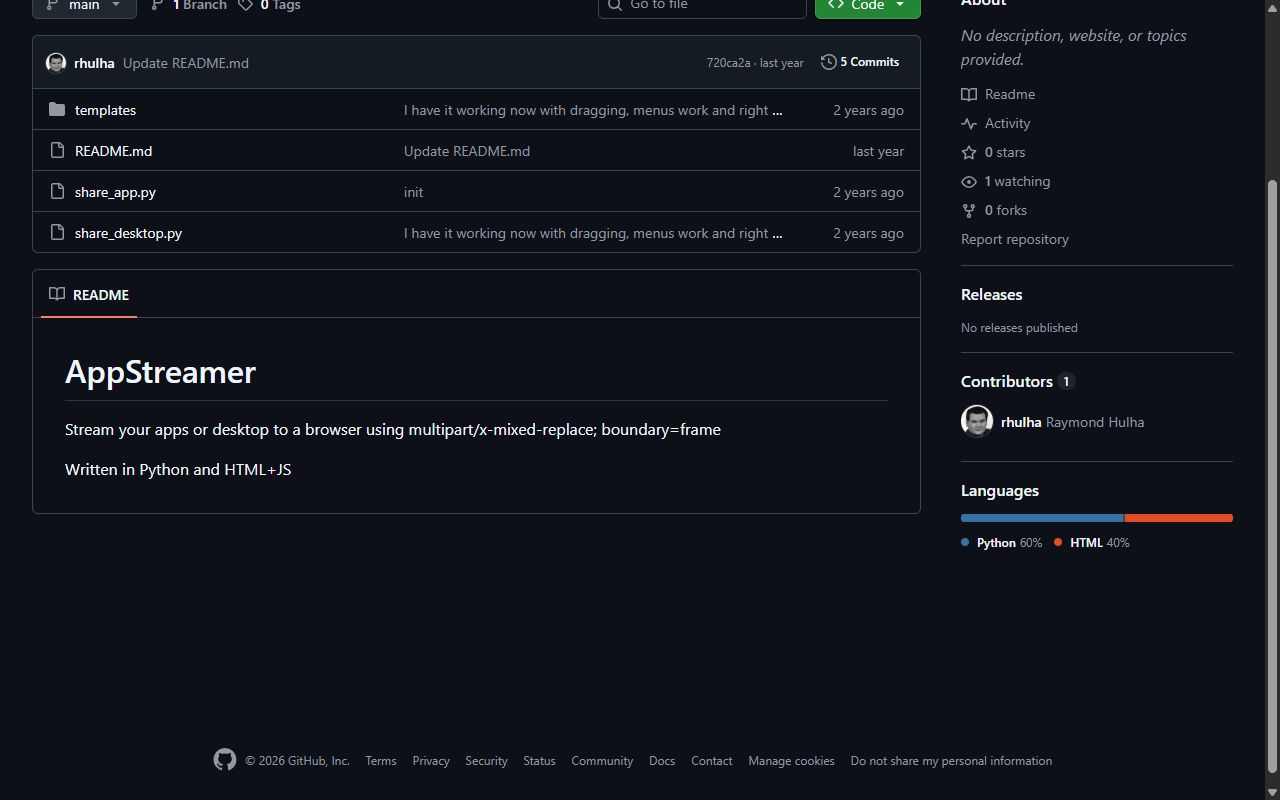Click Do not share my personal information
This screenshot has height=800, width=1280.
(951, 761)
